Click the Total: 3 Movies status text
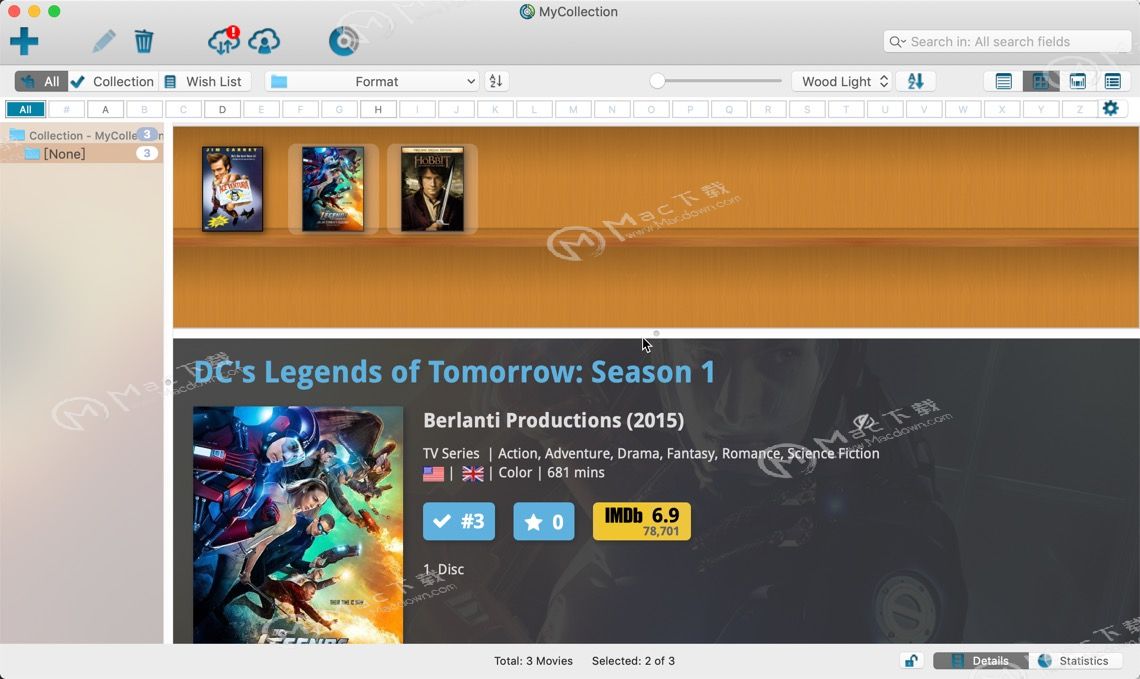The width and height of the screenshot is (1140, 679). [x=533, y=661]
